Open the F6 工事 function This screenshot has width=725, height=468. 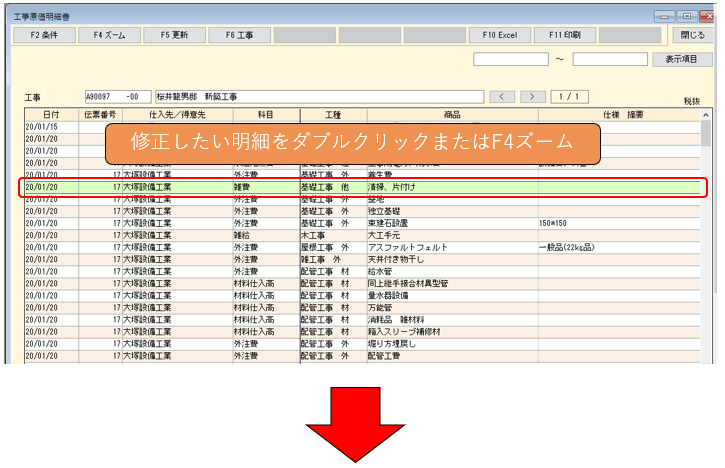click(x=240, y=35)
